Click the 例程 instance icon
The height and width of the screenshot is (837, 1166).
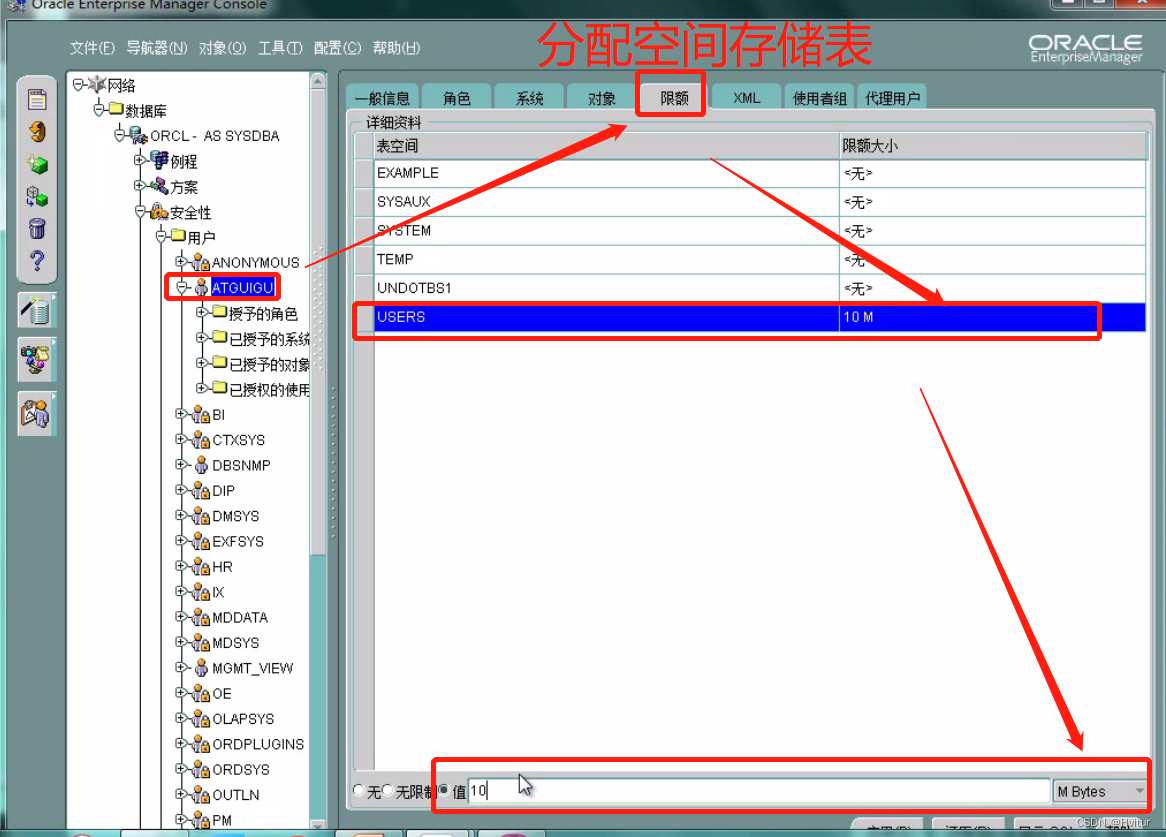159,160
